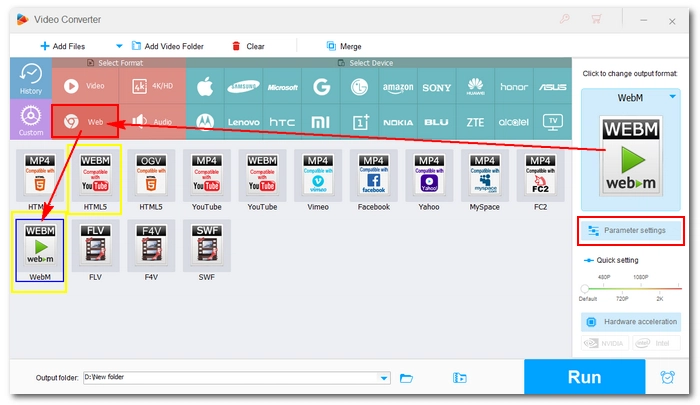This screenshot has width=700, height=405.
Task: Choose the Samsung device brand
Action: pyautogui.click(x=243, y=87)
